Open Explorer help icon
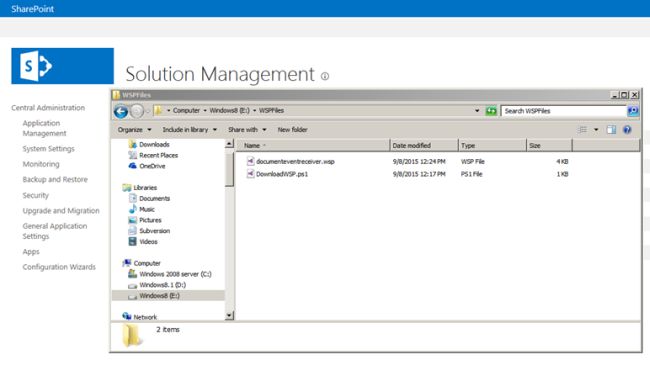 627,130
